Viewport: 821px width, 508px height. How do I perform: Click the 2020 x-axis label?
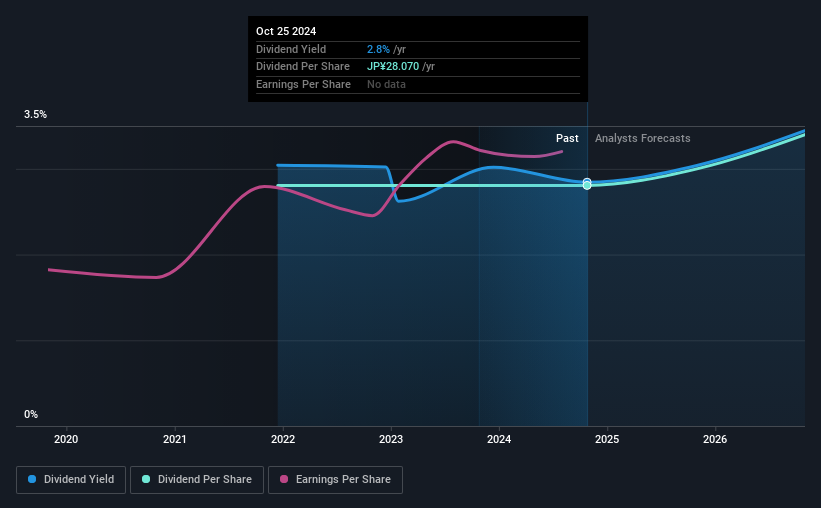66,439
